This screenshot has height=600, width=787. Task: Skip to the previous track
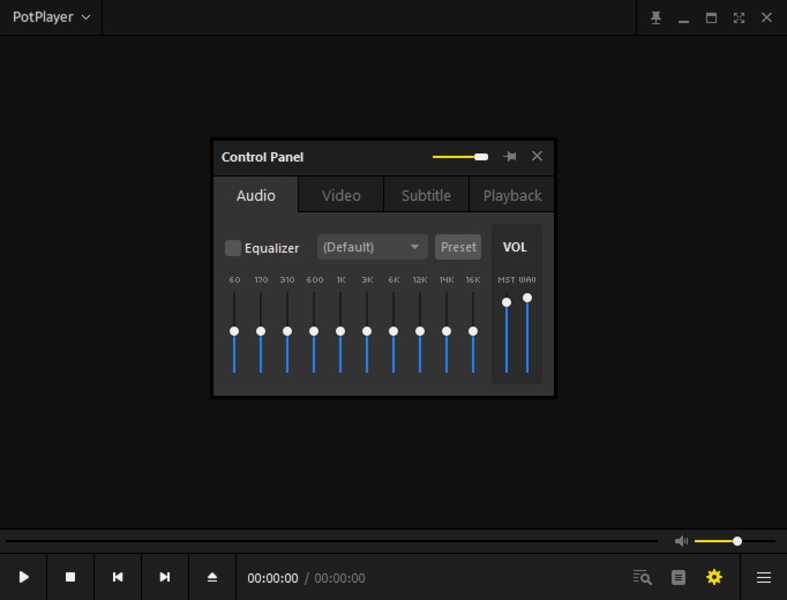click(x=117, y=577)
